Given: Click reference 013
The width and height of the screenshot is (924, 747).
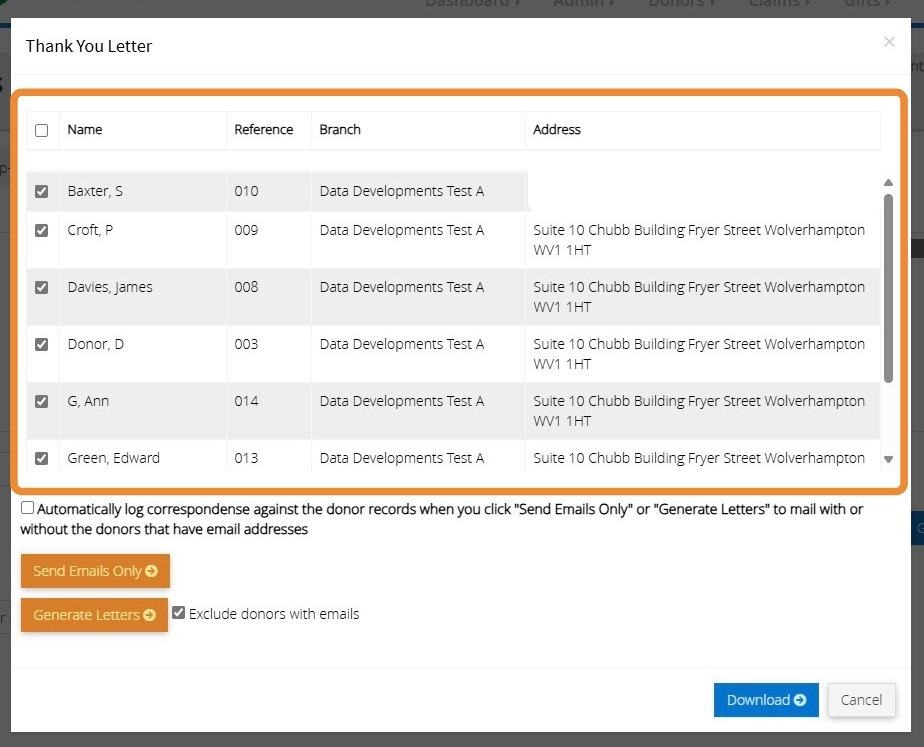Looking at the screenshot, I should click(x=246, y=458).
